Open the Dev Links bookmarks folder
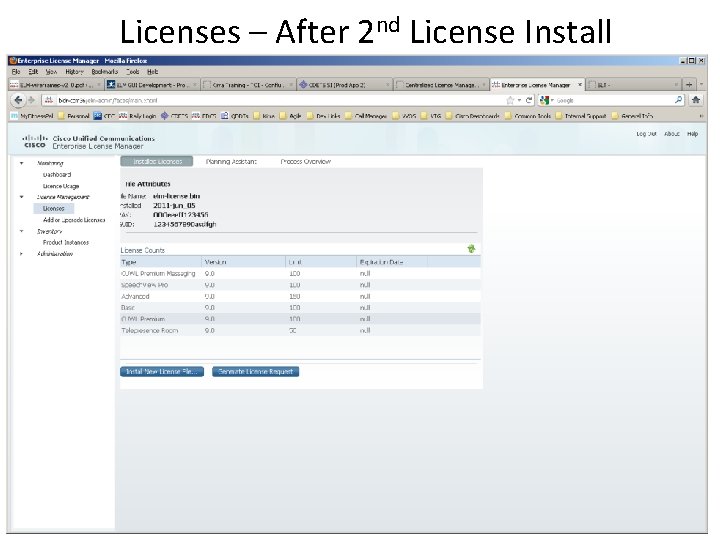Viewport: 720px width, 540px height. click(324, 116)
